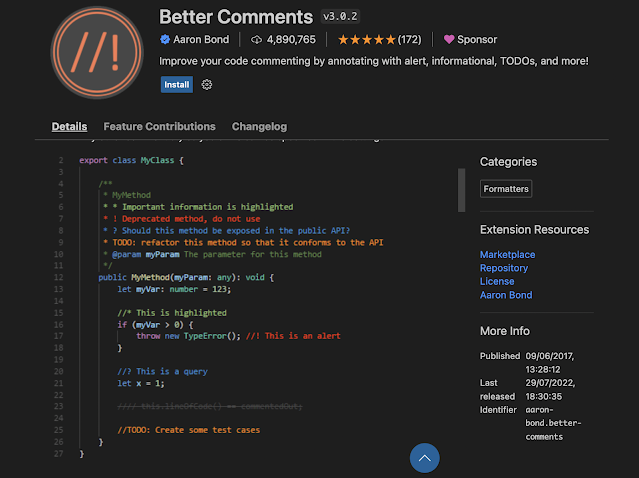Screen dimensions: 639x478
Task: Open the Changelog tab
Action: pyautogui.click(x=259, y=127)
